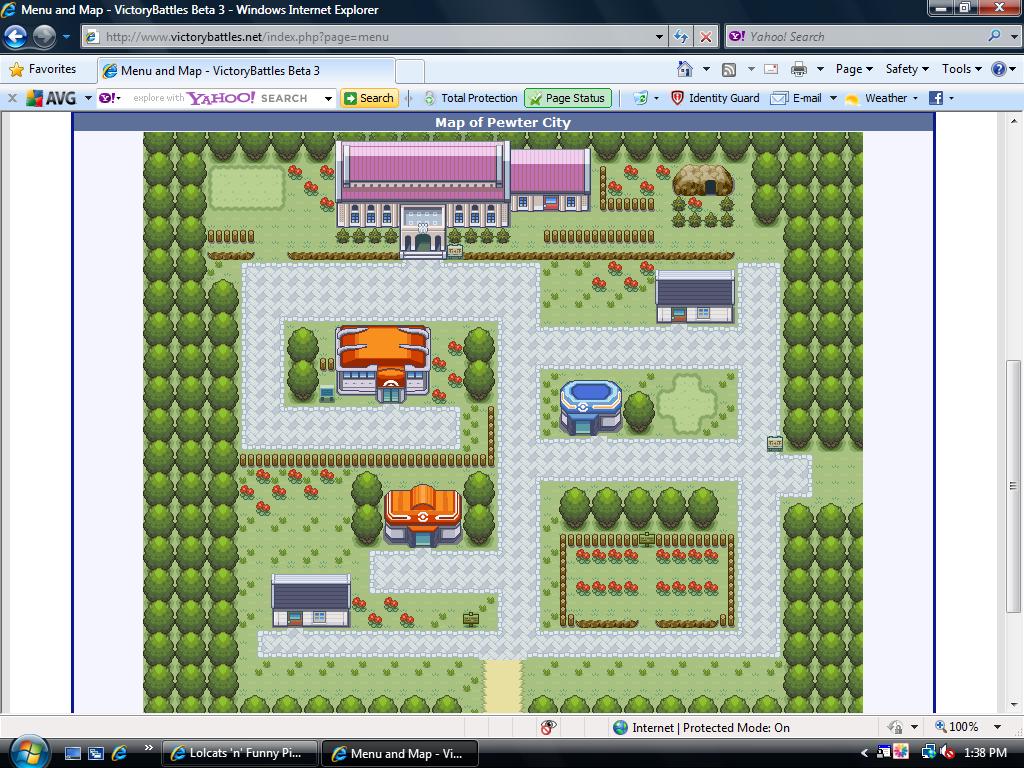Click the scrollbar down arrow
1024x768 pixels.
1013,705
